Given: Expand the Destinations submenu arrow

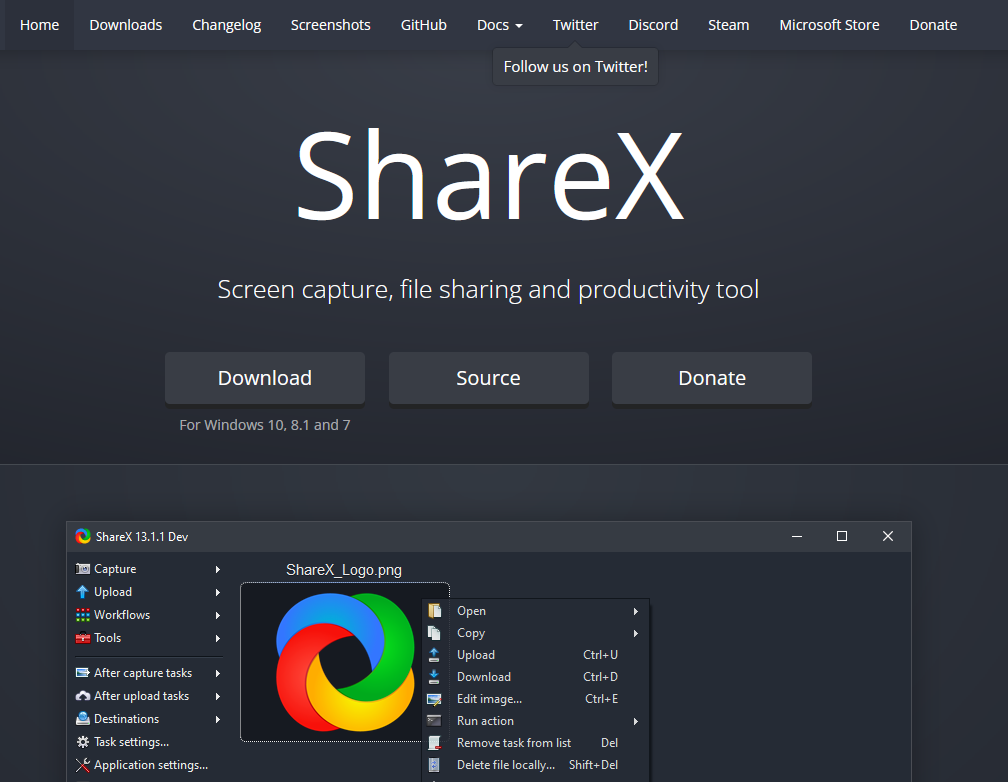Looking at the screenshot, I should [218, 720].
